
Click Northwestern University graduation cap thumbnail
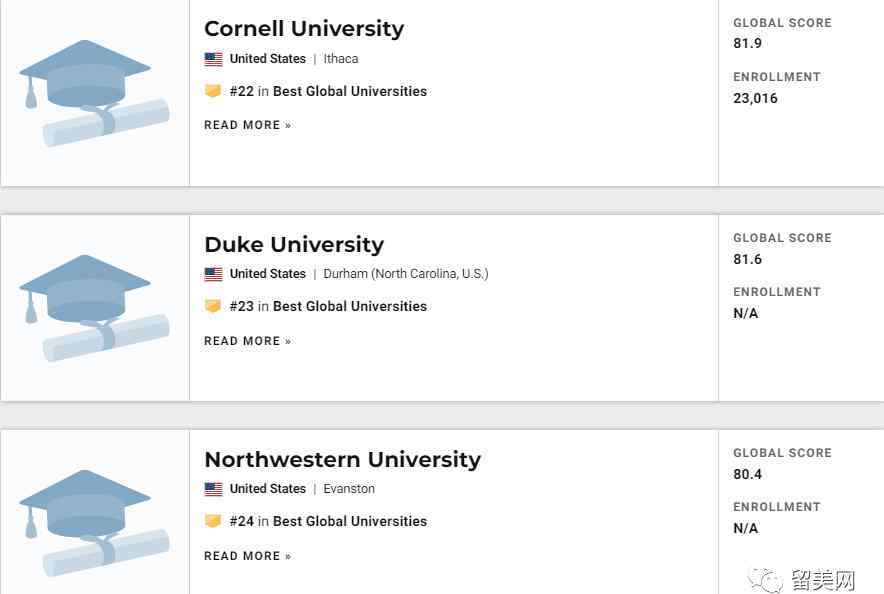point(94,523)
